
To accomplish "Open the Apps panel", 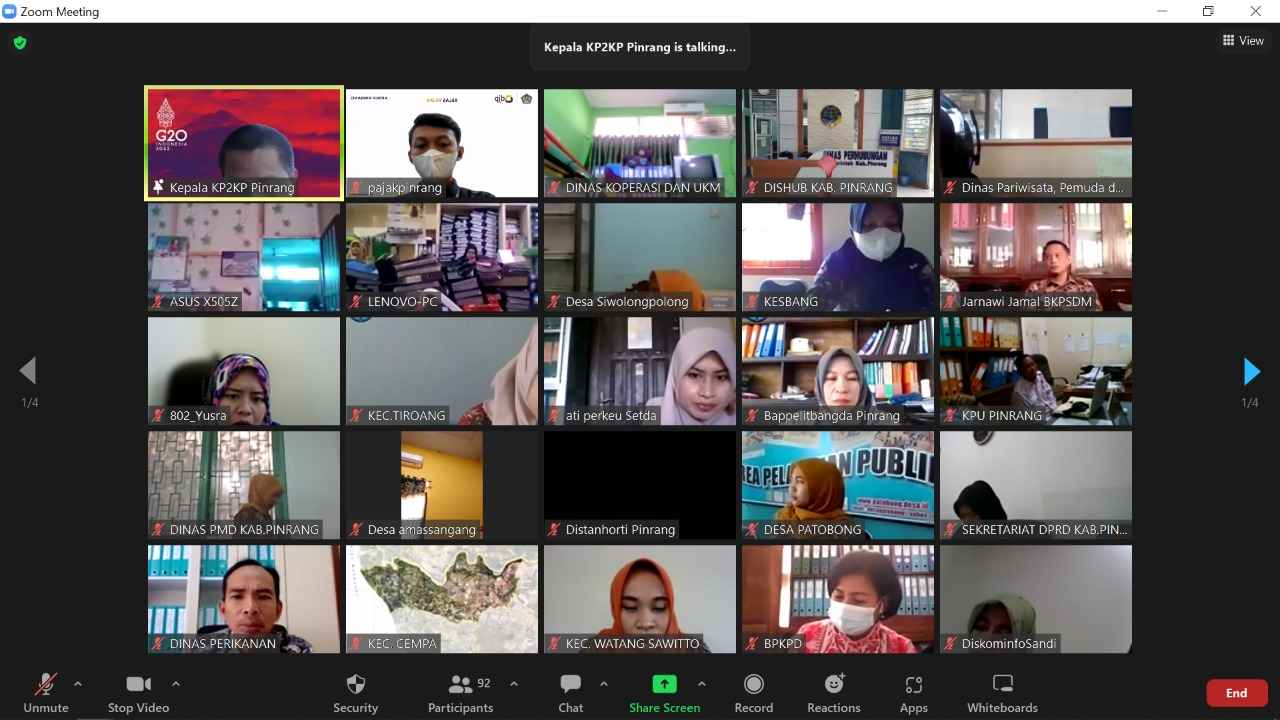I will click(x=913, y=693).
